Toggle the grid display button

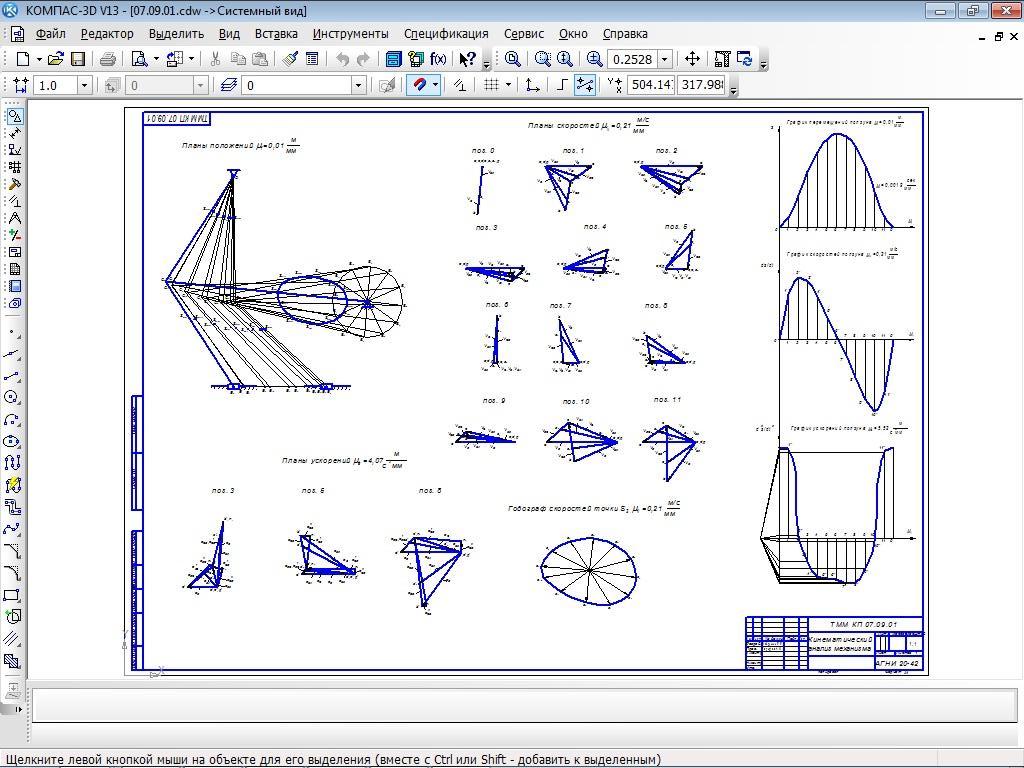click(x=492, y=86)
